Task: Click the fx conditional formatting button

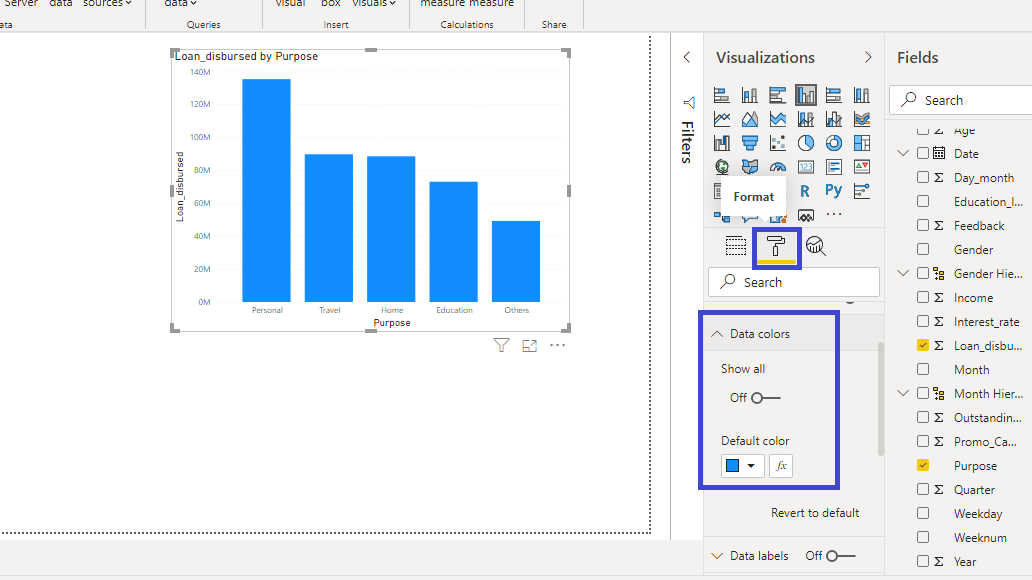Action: [781, 466]
